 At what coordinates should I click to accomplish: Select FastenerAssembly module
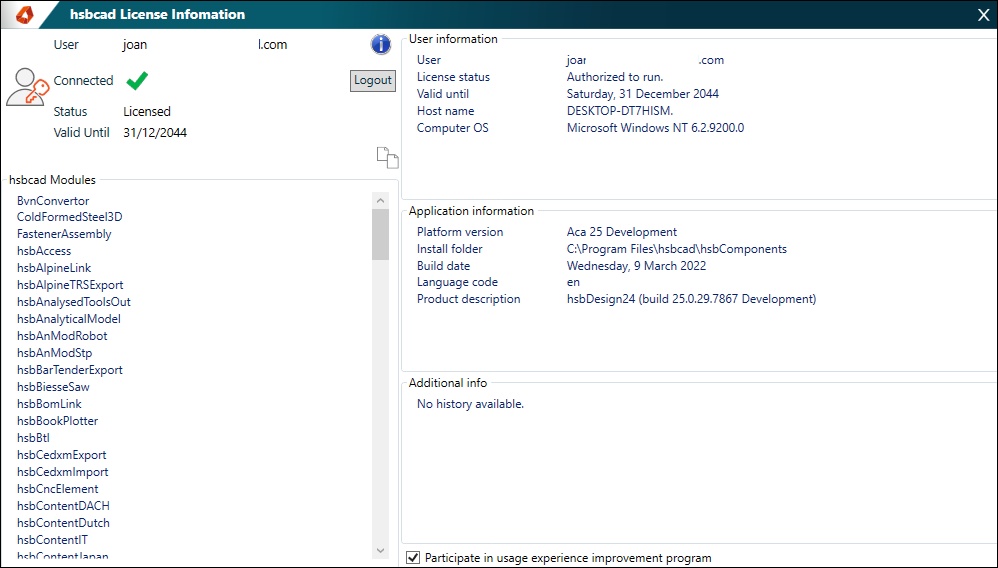pos(64,234)
